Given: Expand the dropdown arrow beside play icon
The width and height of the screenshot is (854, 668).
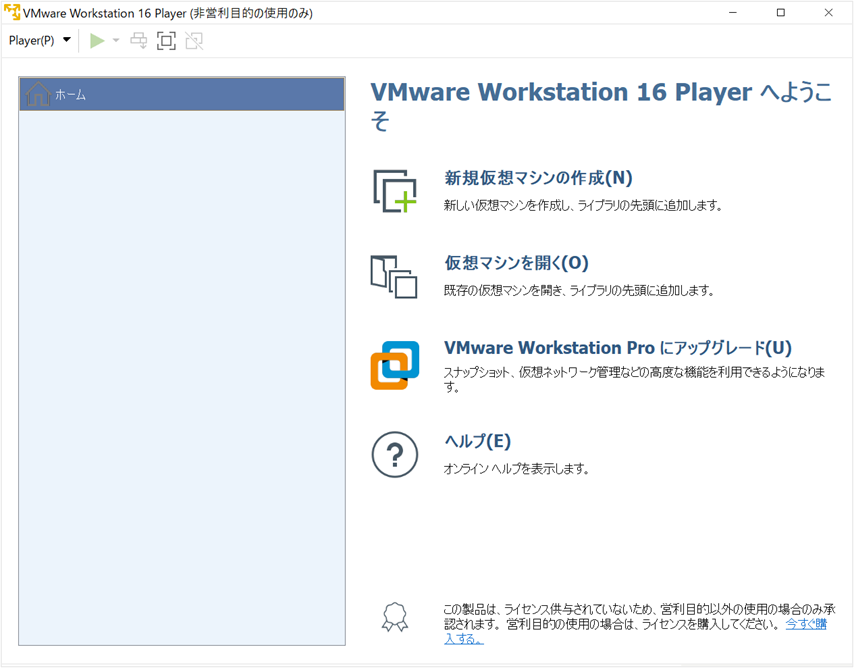Looking at the screenshot, I should (x=116, y=40).
